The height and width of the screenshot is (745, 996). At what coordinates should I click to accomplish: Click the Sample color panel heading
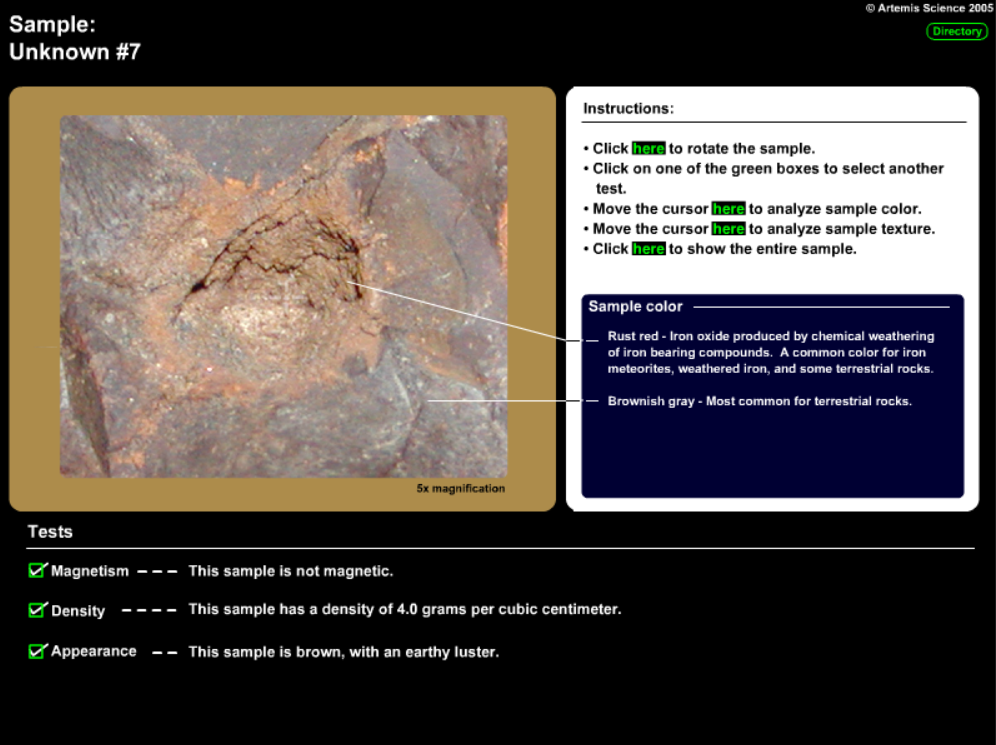coord(635,307)
